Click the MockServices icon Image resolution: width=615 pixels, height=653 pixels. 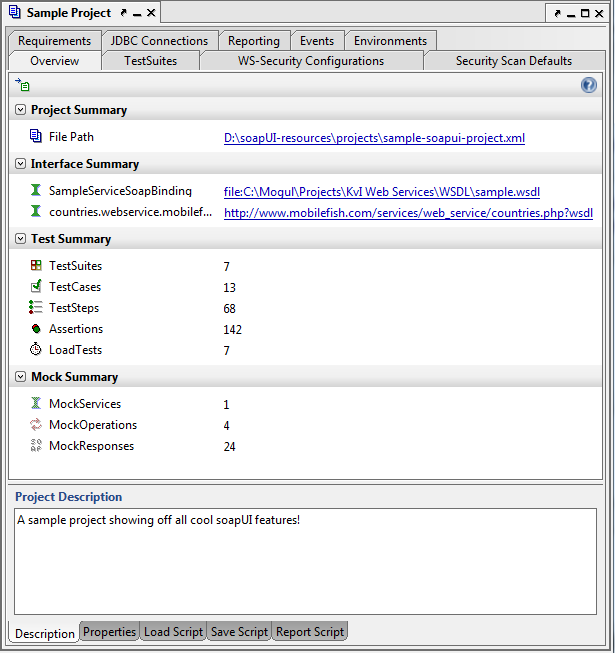coord(36,403)
